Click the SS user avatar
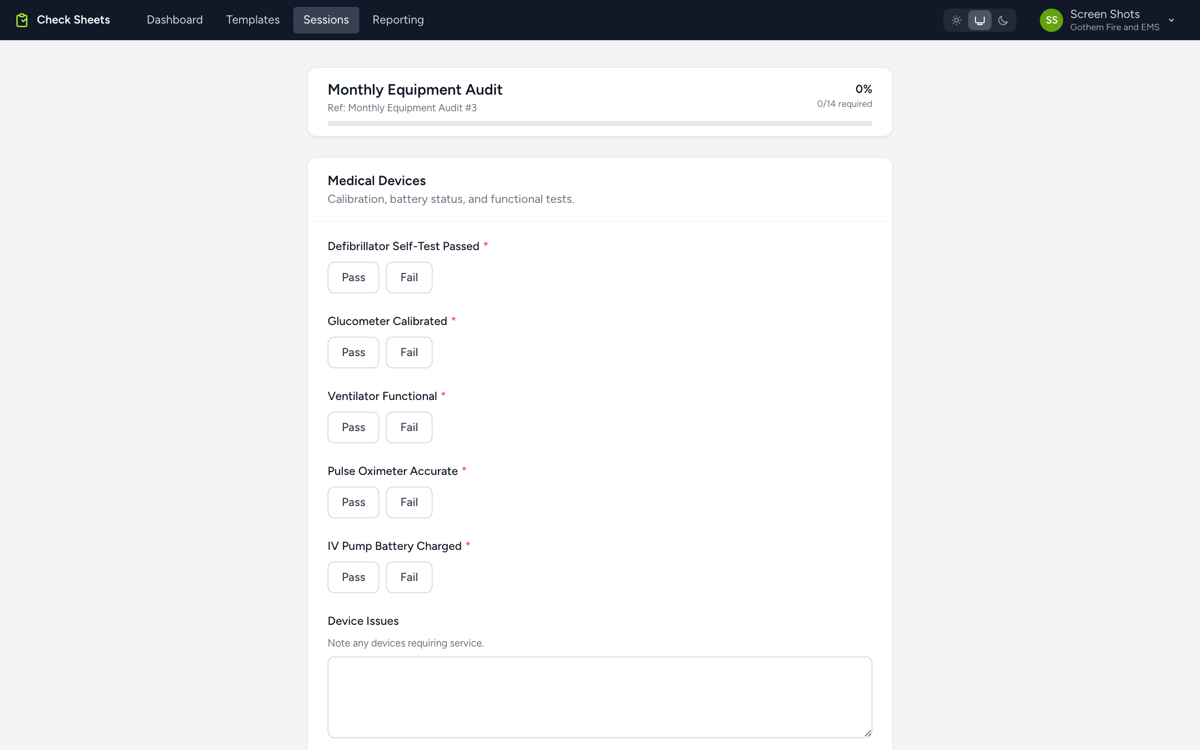Image resolution: width=1200 pixels, height=750 pixels. [x=1051, y=20]
